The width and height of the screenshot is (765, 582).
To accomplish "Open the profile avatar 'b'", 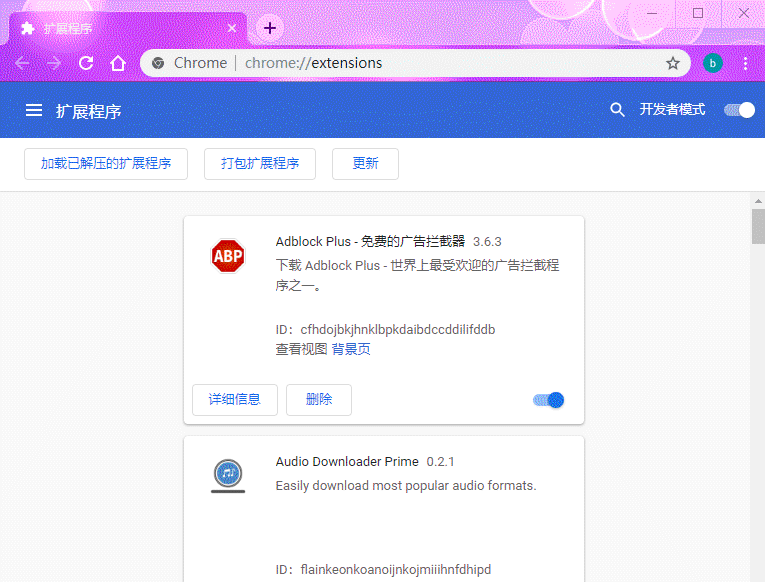I will (x=712, y=63).
